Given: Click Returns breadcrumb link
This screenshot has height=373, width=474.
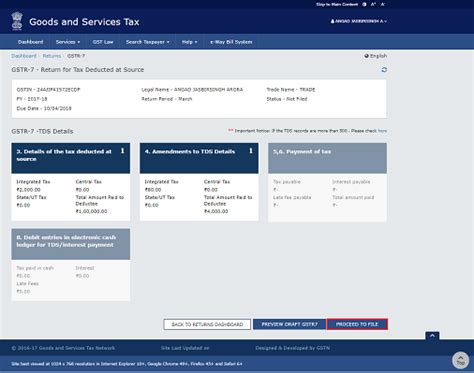Looking at the screenshot, I should [x=52, y=56].
